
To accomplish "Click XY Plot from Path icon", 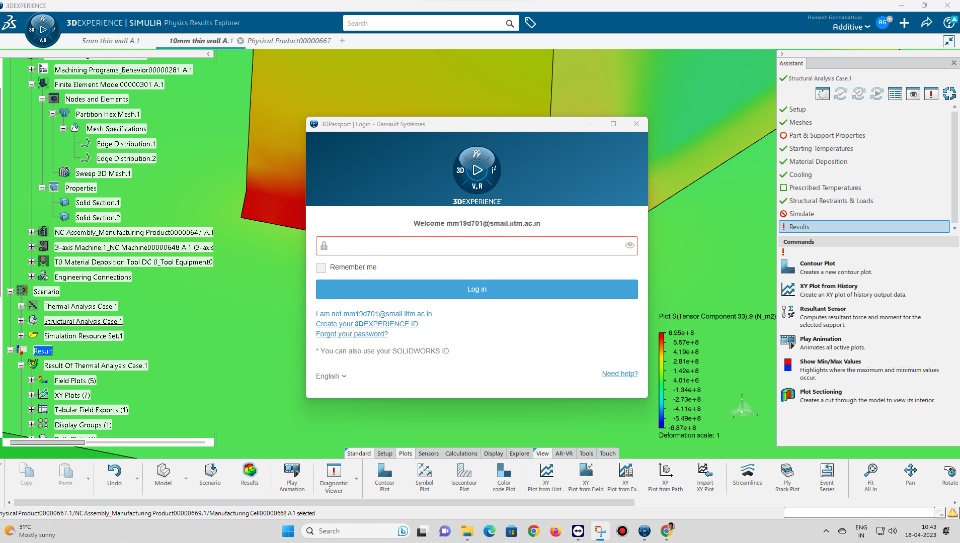I will 666,470.
